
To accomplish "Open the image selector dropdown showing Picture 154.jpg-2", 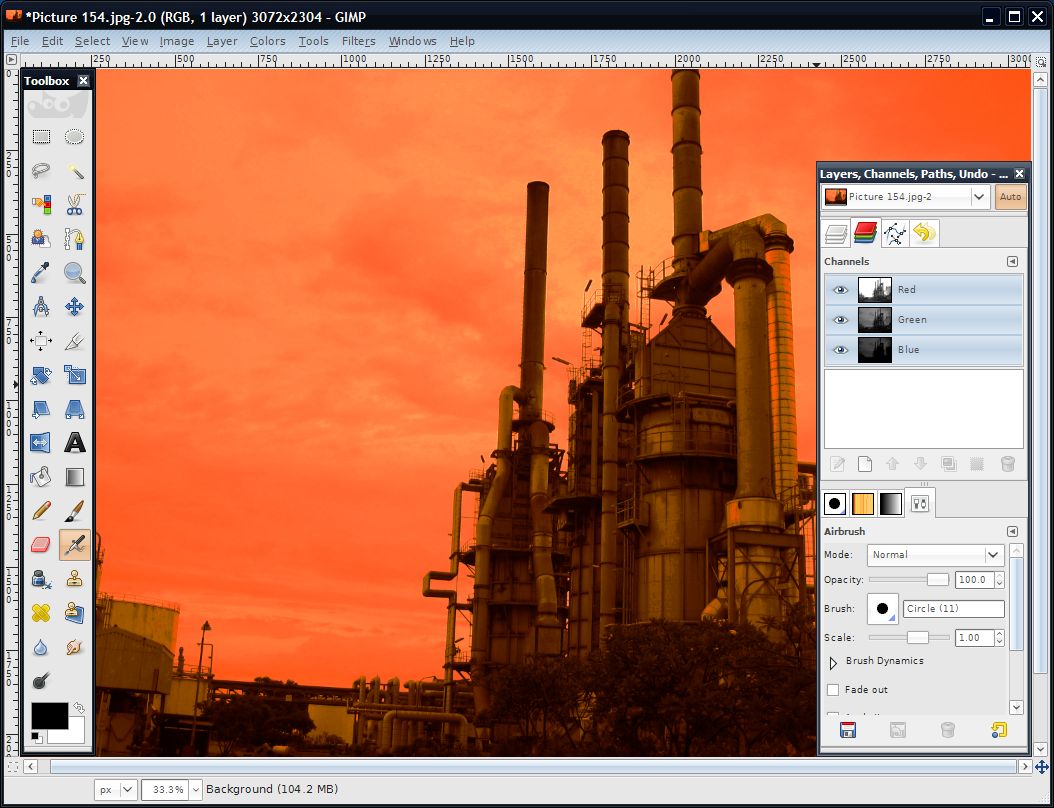I will click(x=978, y=196).
